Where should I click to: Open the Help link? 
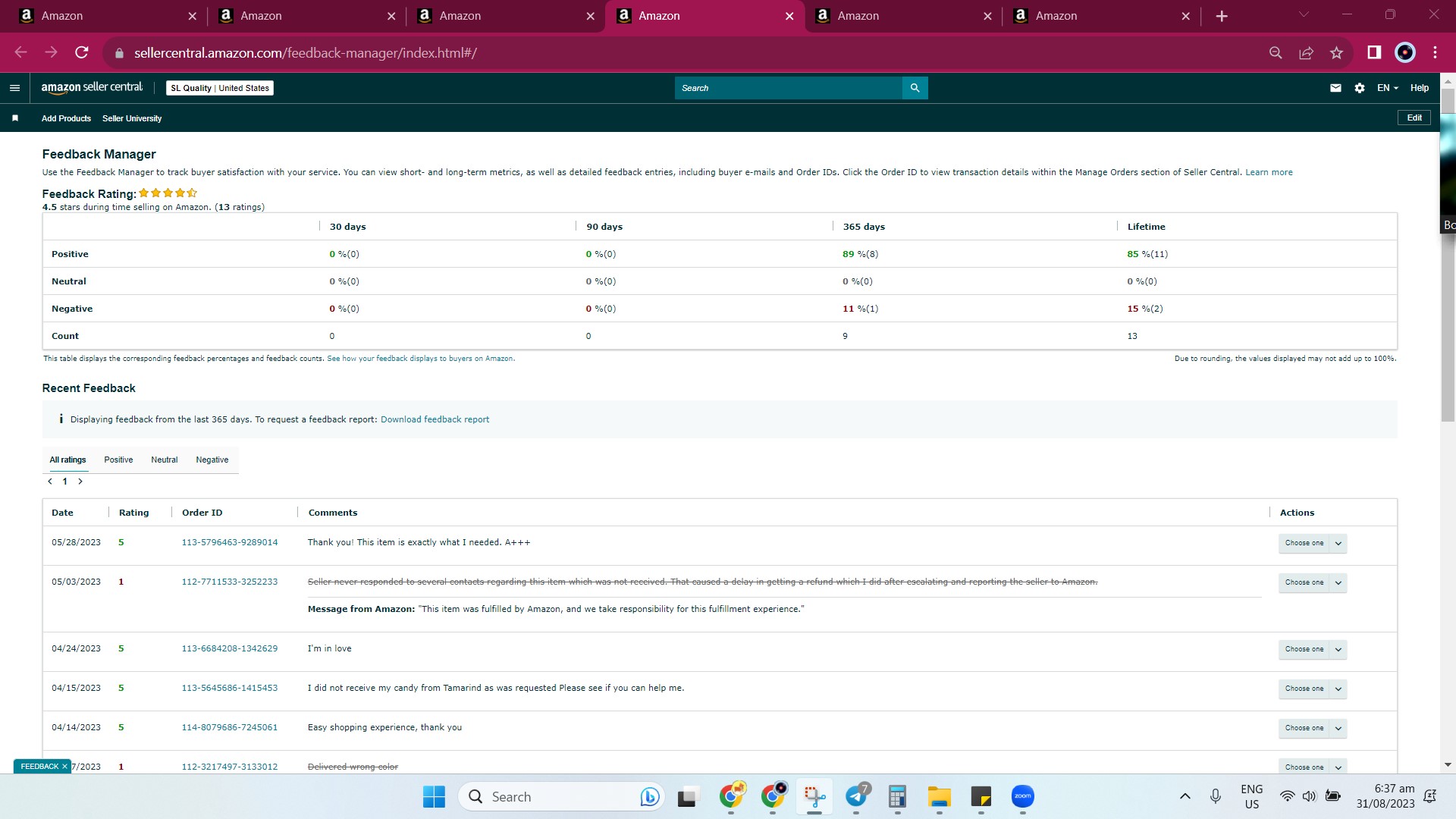[x=1420, y=88]
